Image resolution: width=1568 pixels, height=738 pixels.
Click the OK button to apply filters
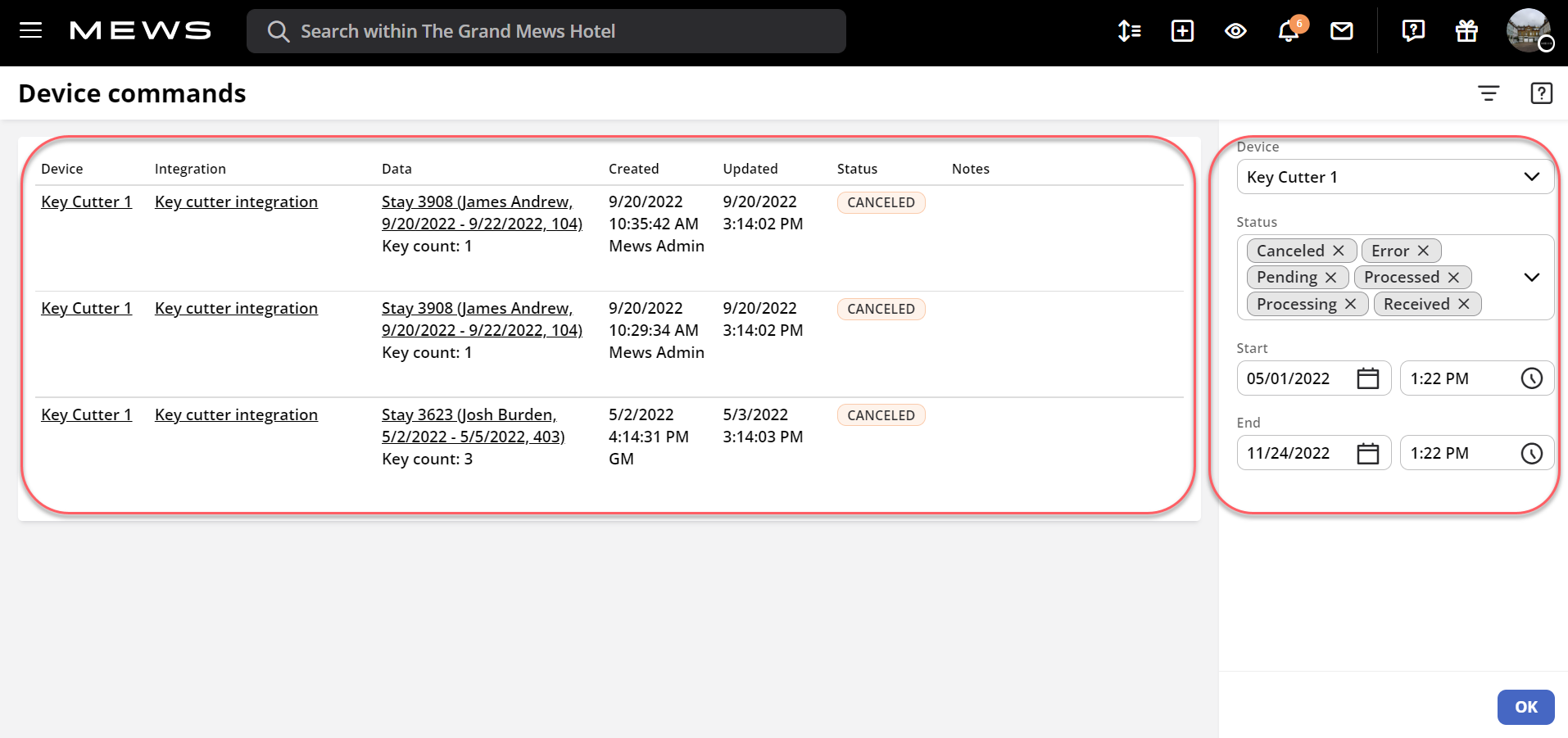1525,706
